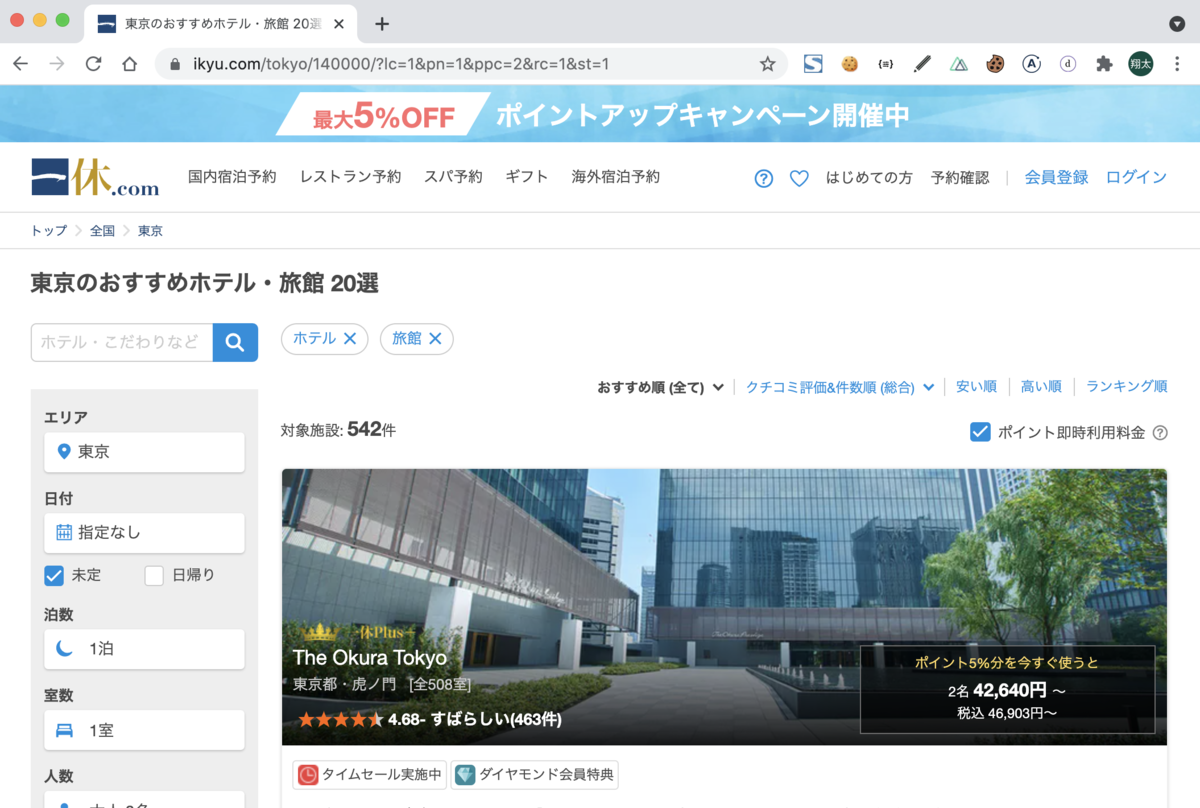Click the help question mark icon
Image resolution: width=1200 pixels, height=808 pixels.
(763, 177)
